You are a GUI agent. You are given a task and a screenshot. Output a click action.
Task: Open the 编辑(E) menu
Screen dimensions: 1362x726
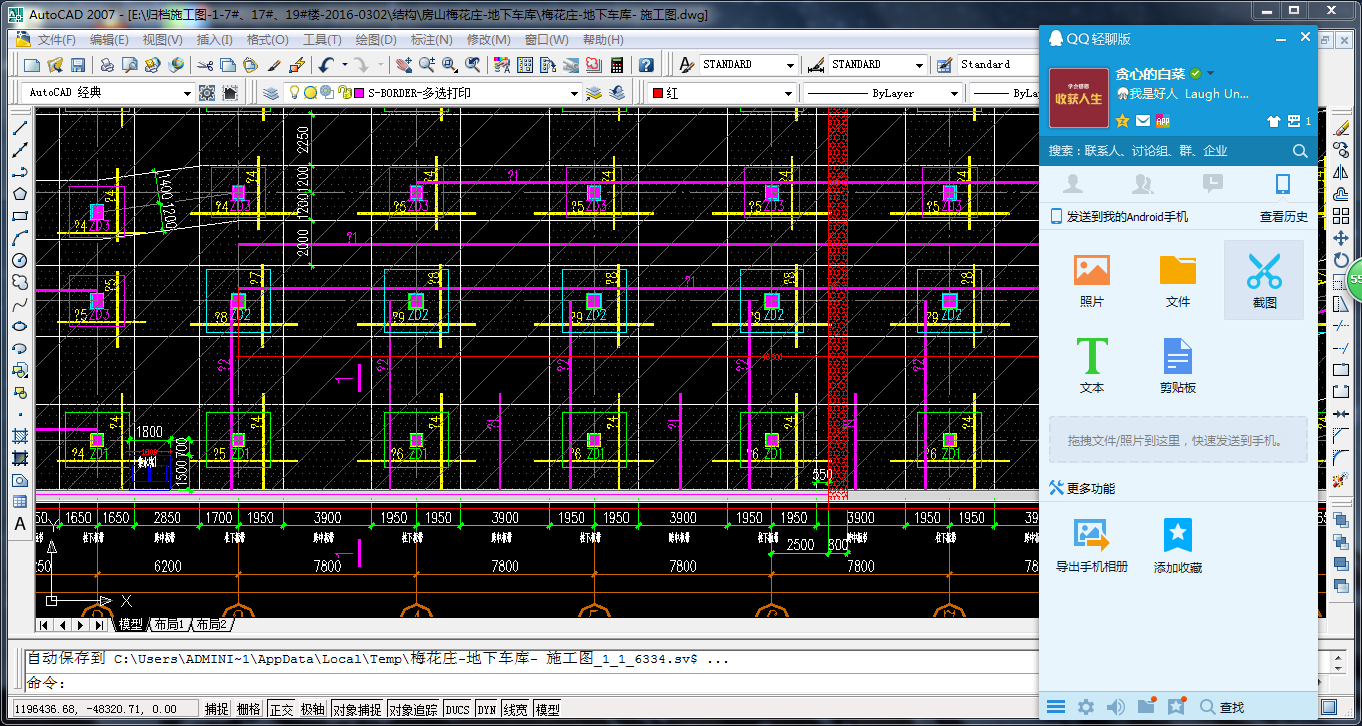(109, 40)
